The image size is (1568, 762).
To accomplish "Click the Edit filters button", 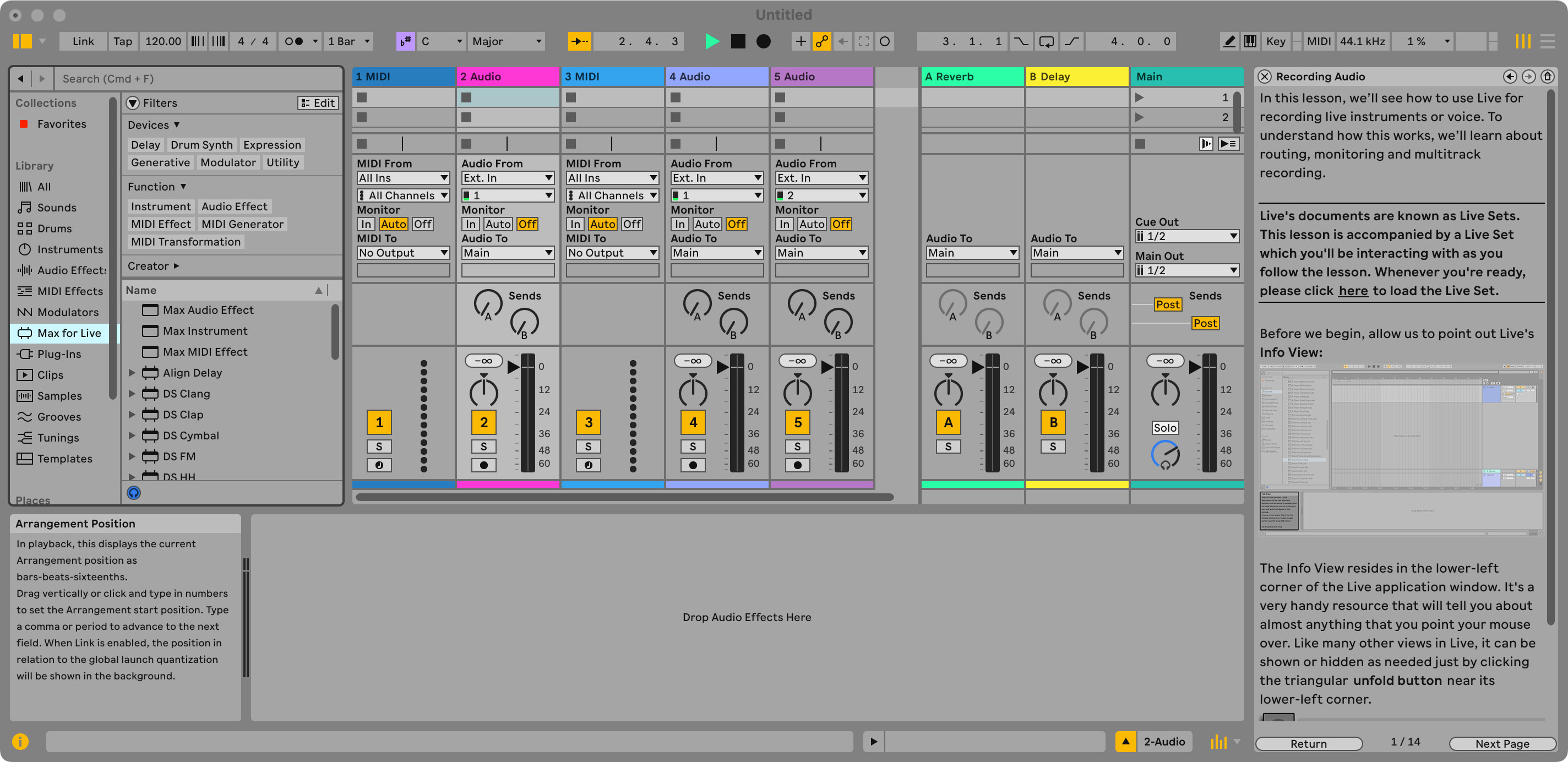I will coord(318,103).
